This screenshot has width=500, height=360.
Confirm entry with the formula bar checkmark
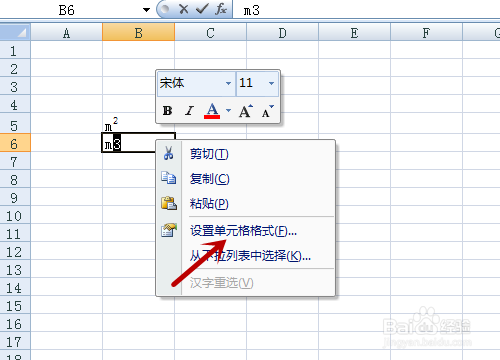[x=202, y=9]
